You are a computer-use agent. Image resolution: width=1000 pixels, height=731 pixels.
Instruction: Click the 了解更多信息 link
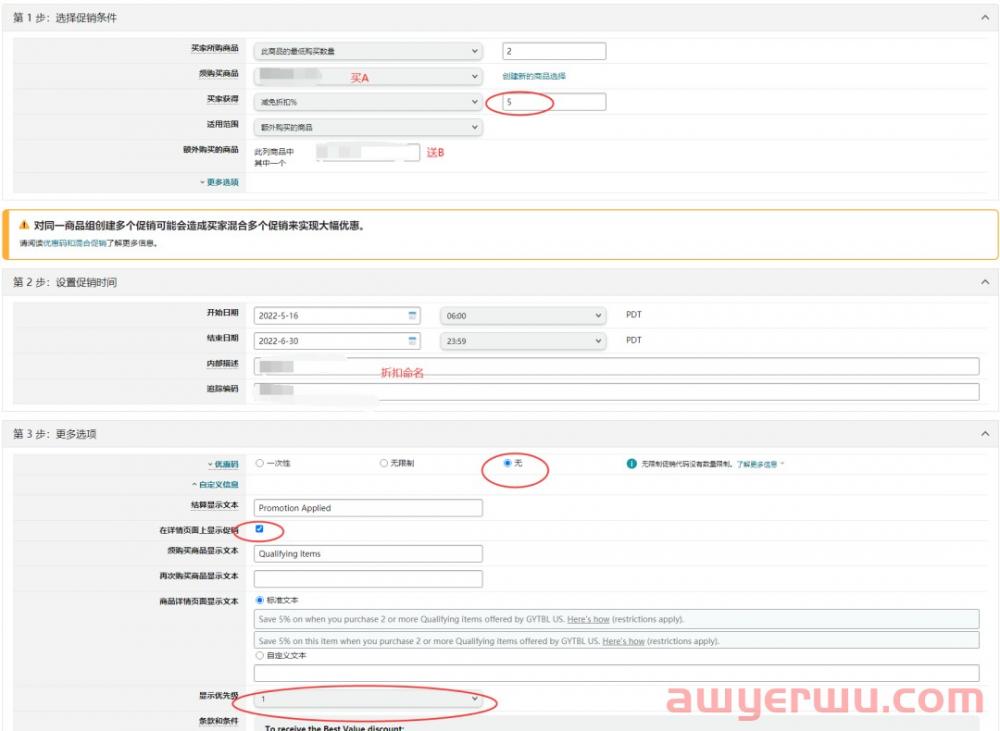pos(757,464)
